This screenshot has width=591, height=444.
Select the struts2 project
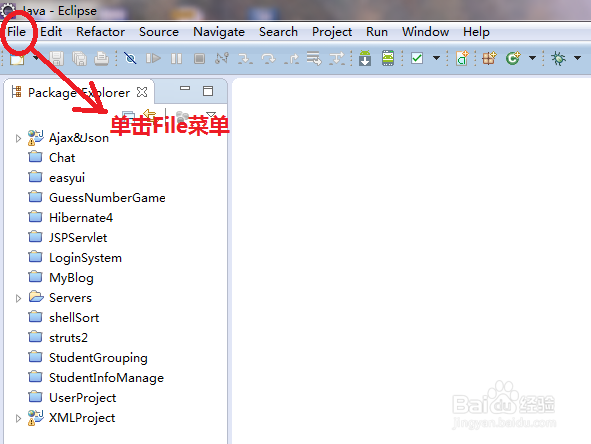coord(68,338)
